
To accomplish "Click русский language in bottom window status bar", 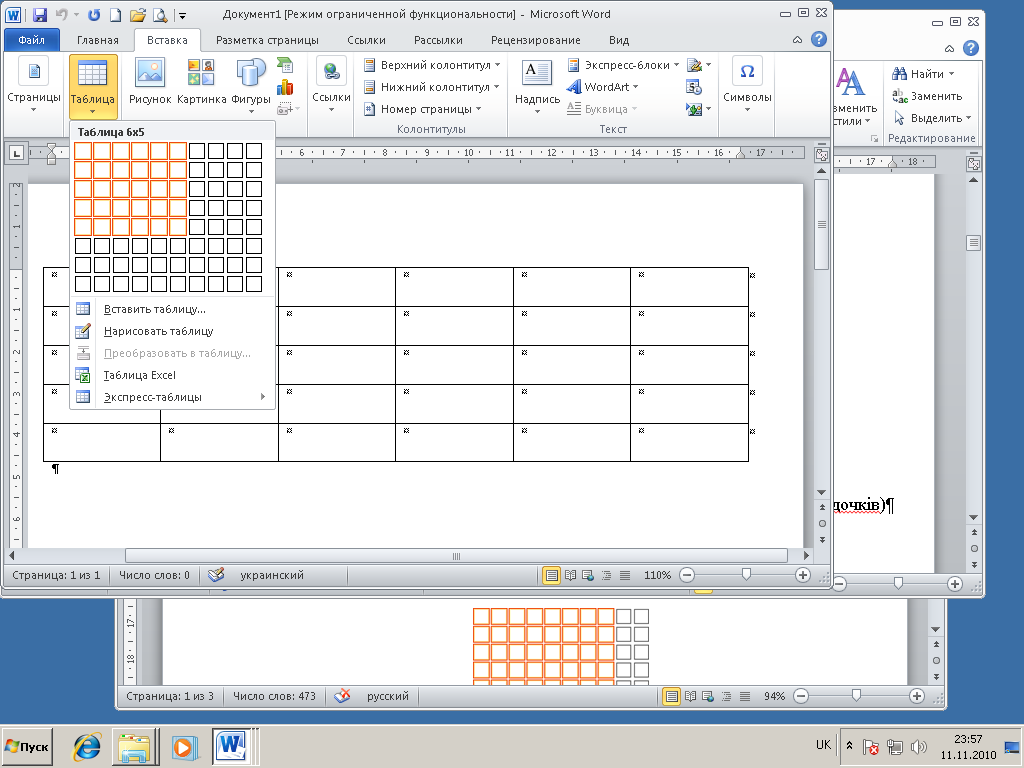I will pos(387,696).
